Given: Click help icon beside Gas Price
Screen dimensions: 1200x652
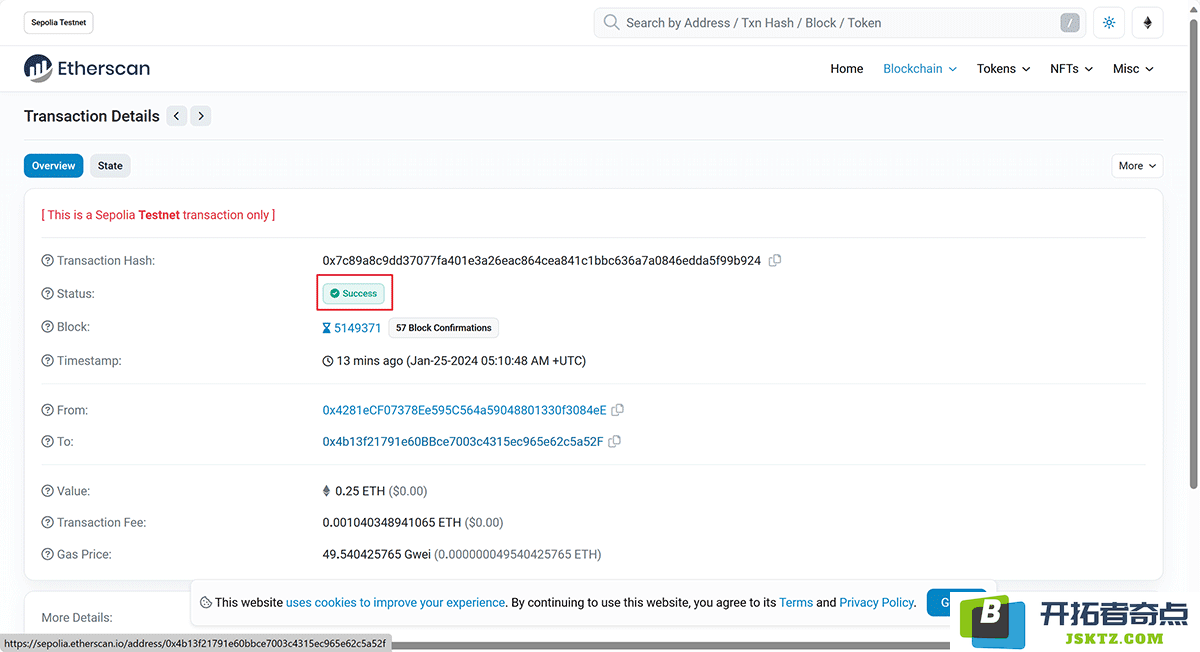Looking at the screenshot, I should pyautogui.click(x=47, y=554).
